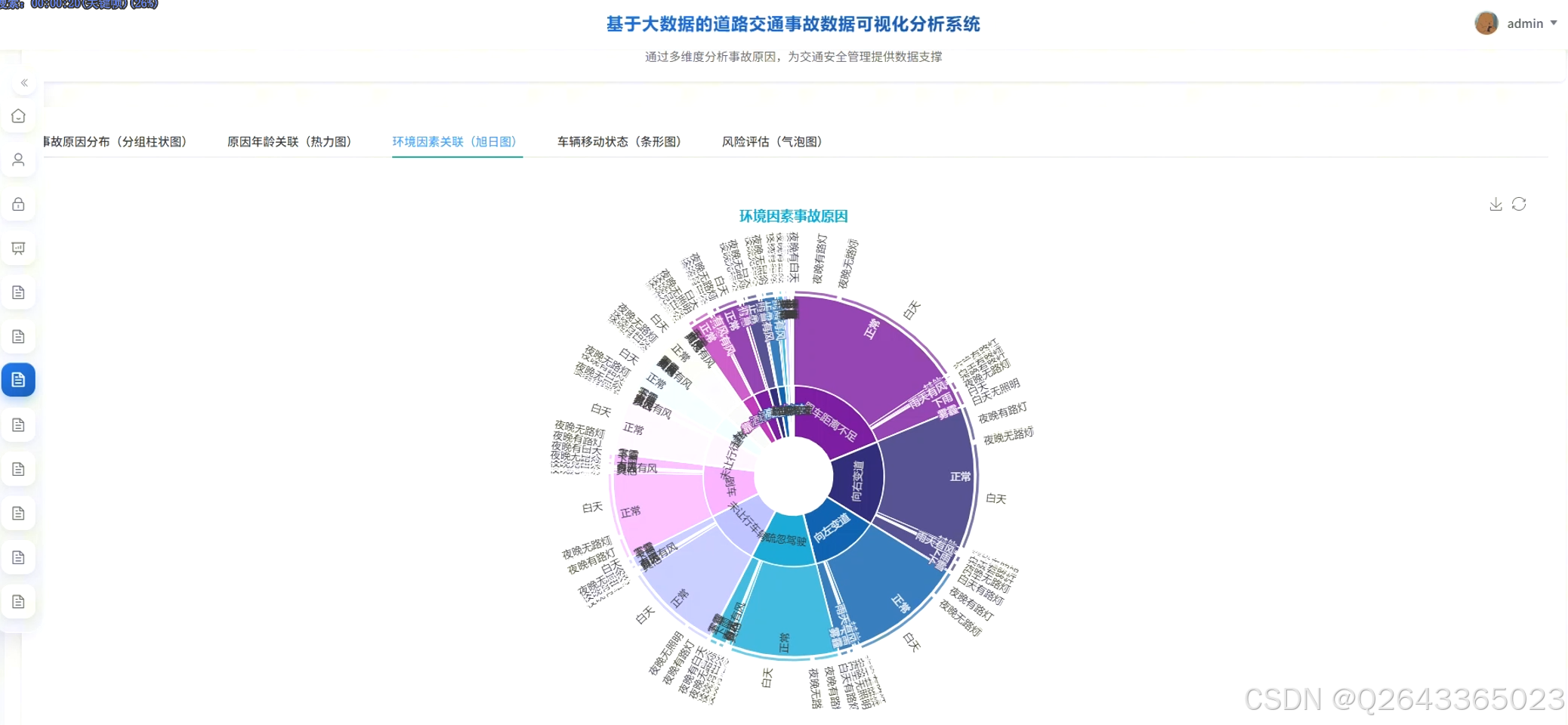1568x725 pixels.
Task: Refresh the 环境因素事故原因 chart
Action: click(1519, 204)
